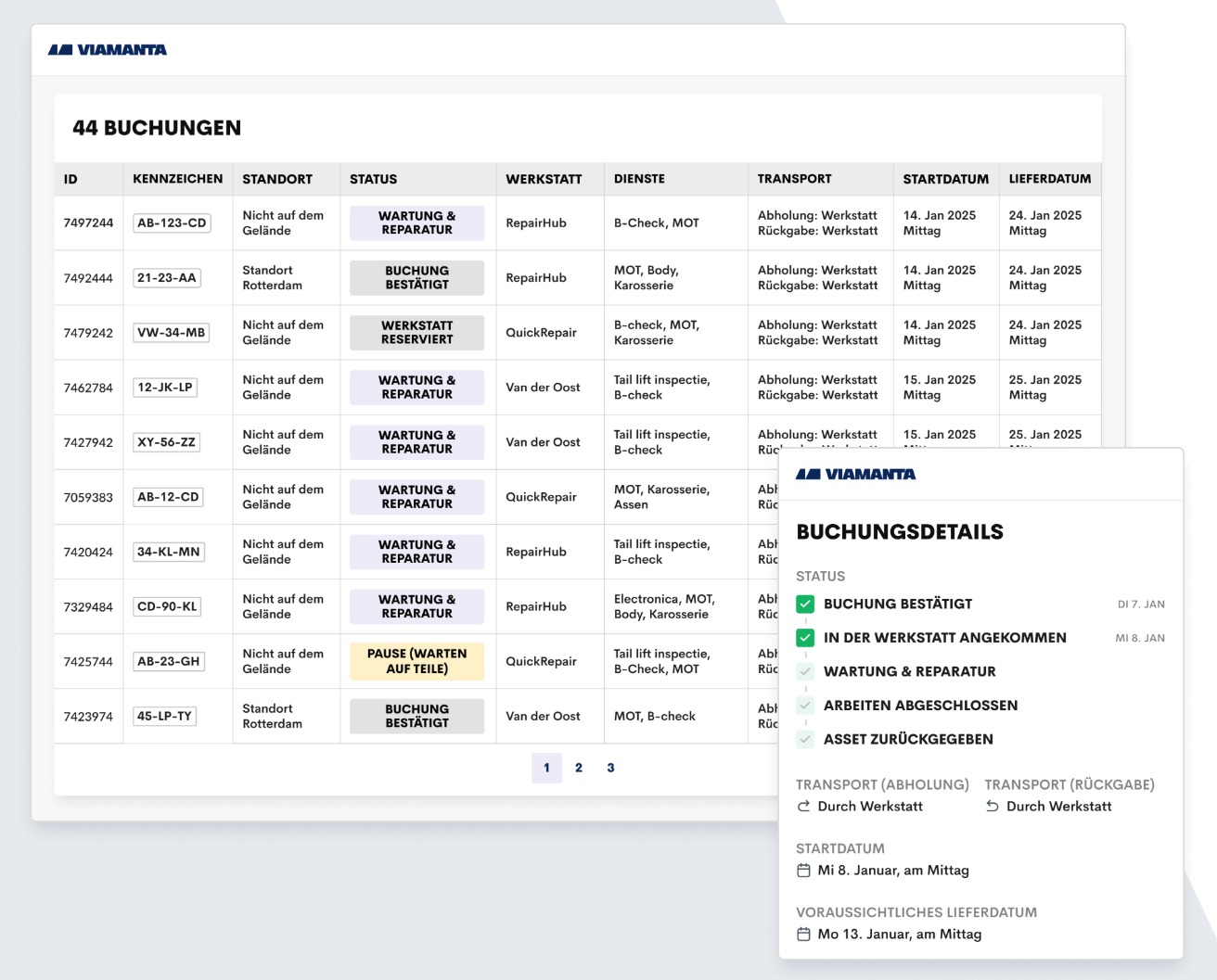Check the Asset Zurückgegeben status box

[x=805, y=740]
